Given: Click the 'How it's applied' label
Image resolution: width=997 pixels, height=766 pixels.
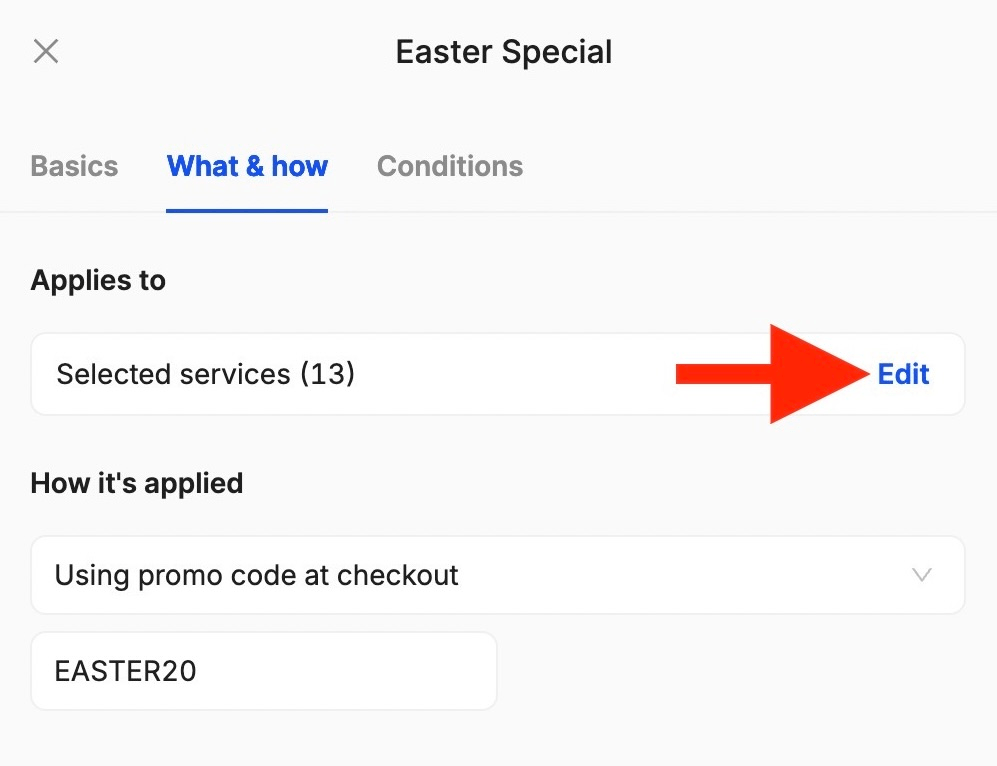Looking at the screenshot, I should (136, 483).
